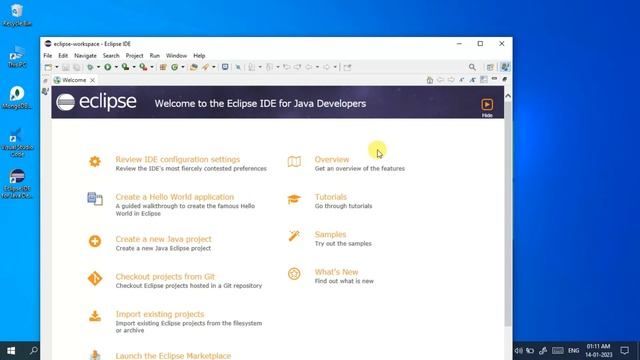The image size is (640, 360).
Task: Click the Customize page icon in Welcome toolbar
Action: coord(484,80)
